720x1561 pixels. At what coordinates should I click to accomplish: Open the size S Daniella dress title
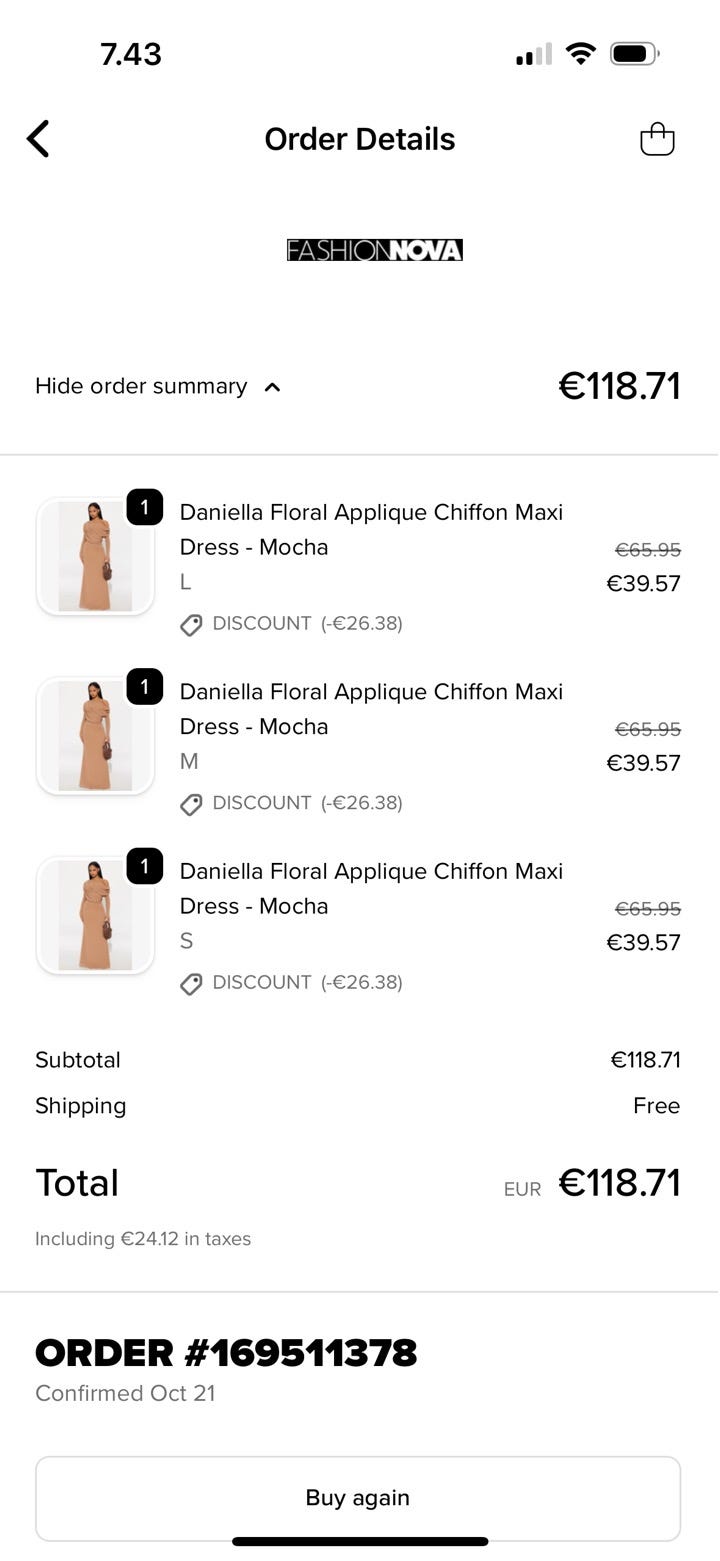371,888
